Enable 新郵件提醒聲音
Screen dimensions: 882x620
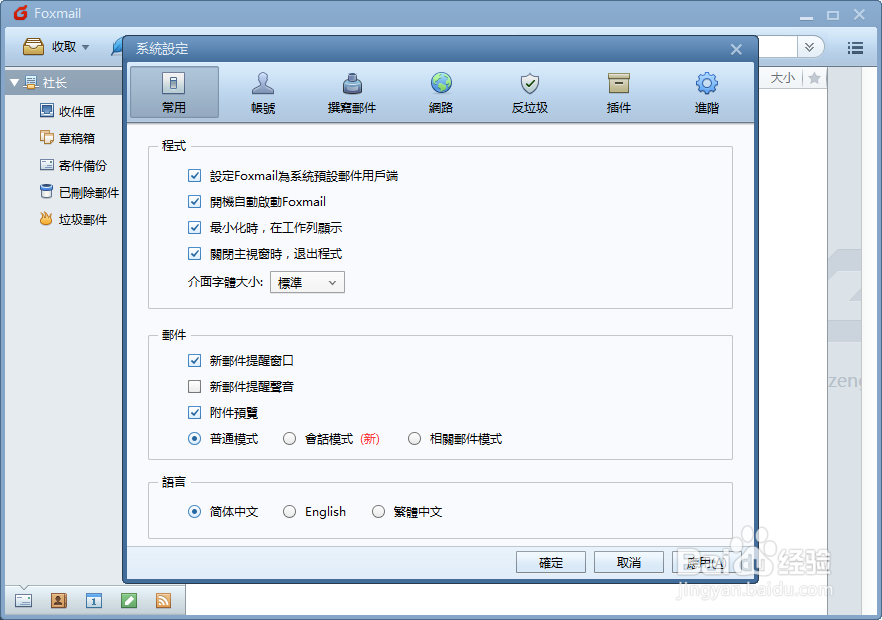194,386
